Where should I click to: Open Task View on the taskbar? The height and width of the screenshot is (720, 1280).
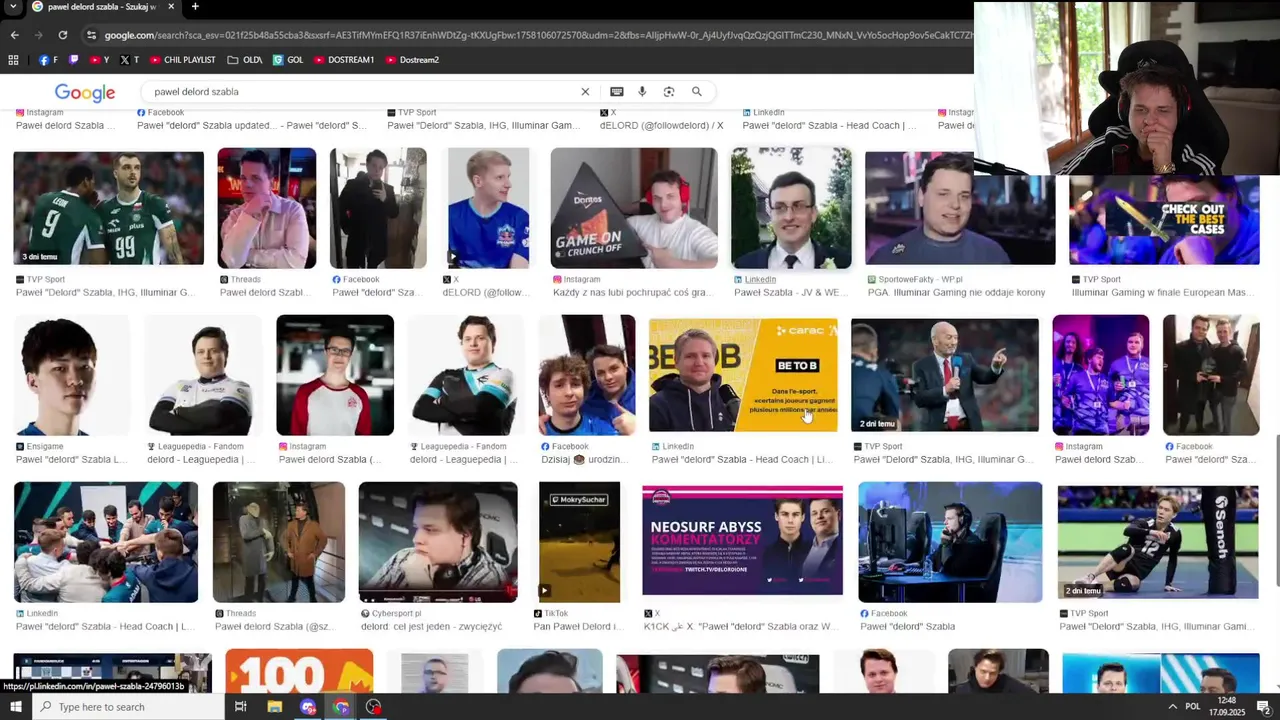tap(240, 707)
